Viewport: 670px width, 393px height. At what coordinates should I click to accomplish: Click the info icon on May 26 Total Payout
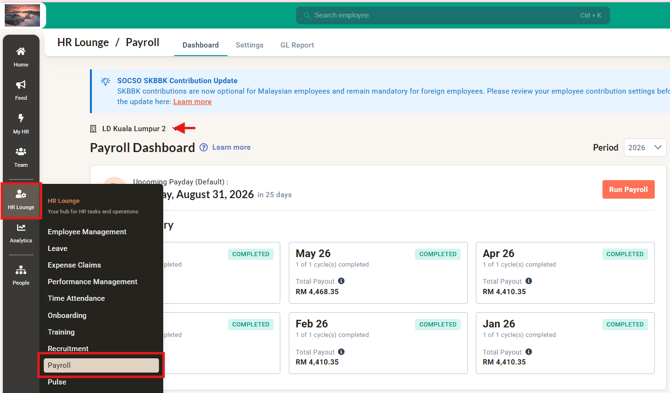pos(341,281)
